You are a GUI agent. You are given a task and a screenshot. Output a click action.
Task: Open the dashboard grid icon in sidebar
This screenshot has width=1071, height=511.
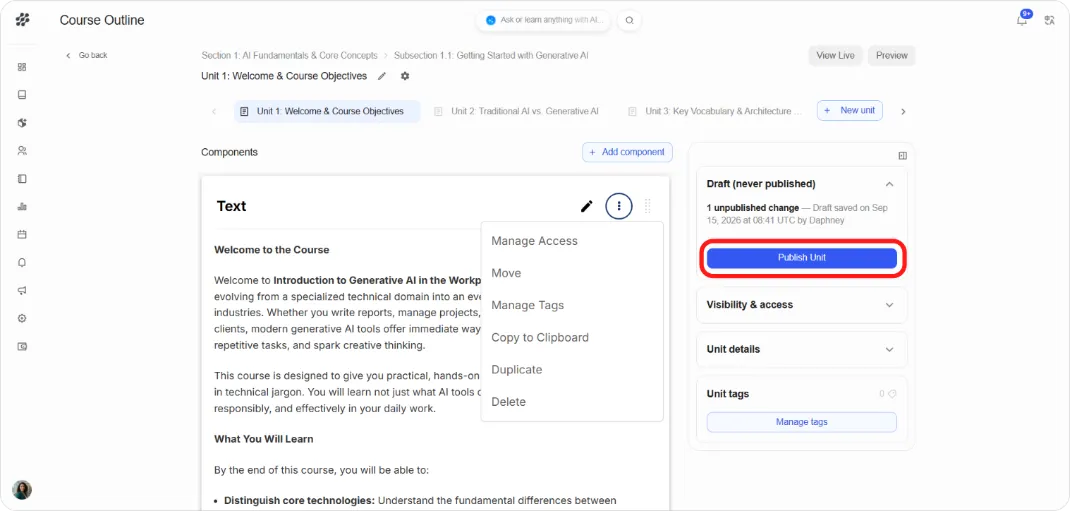point(22,67)
